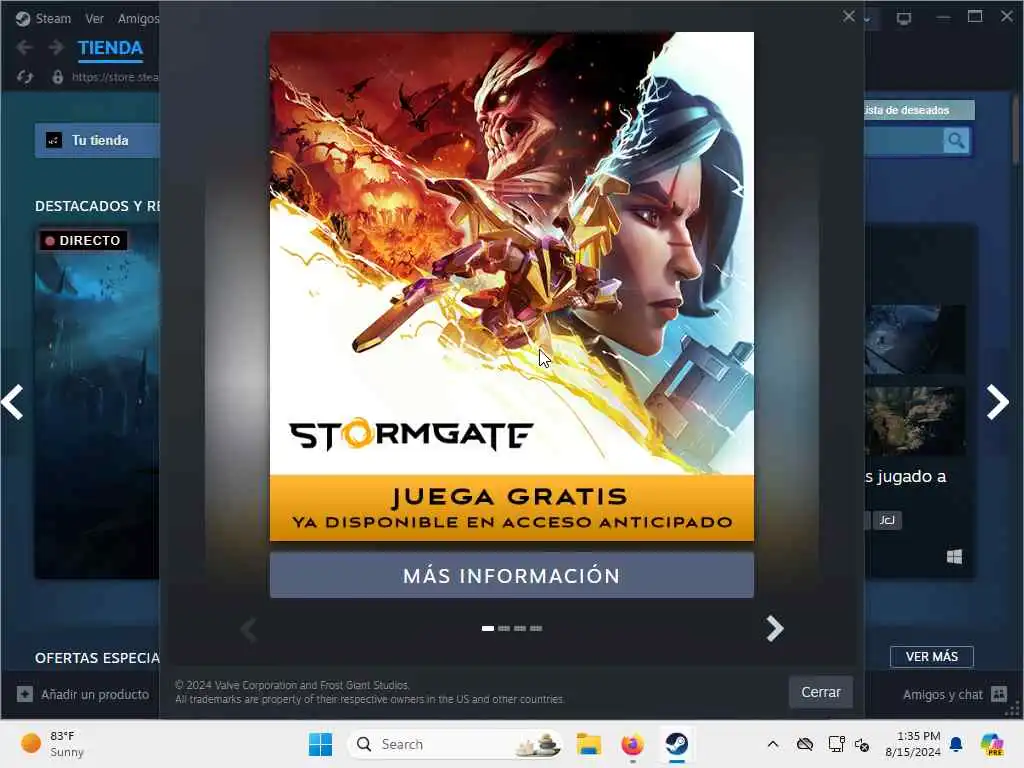Go forward with the navigation arrow
Viewport: 1024px width, 768px height.
coord(56,48)
